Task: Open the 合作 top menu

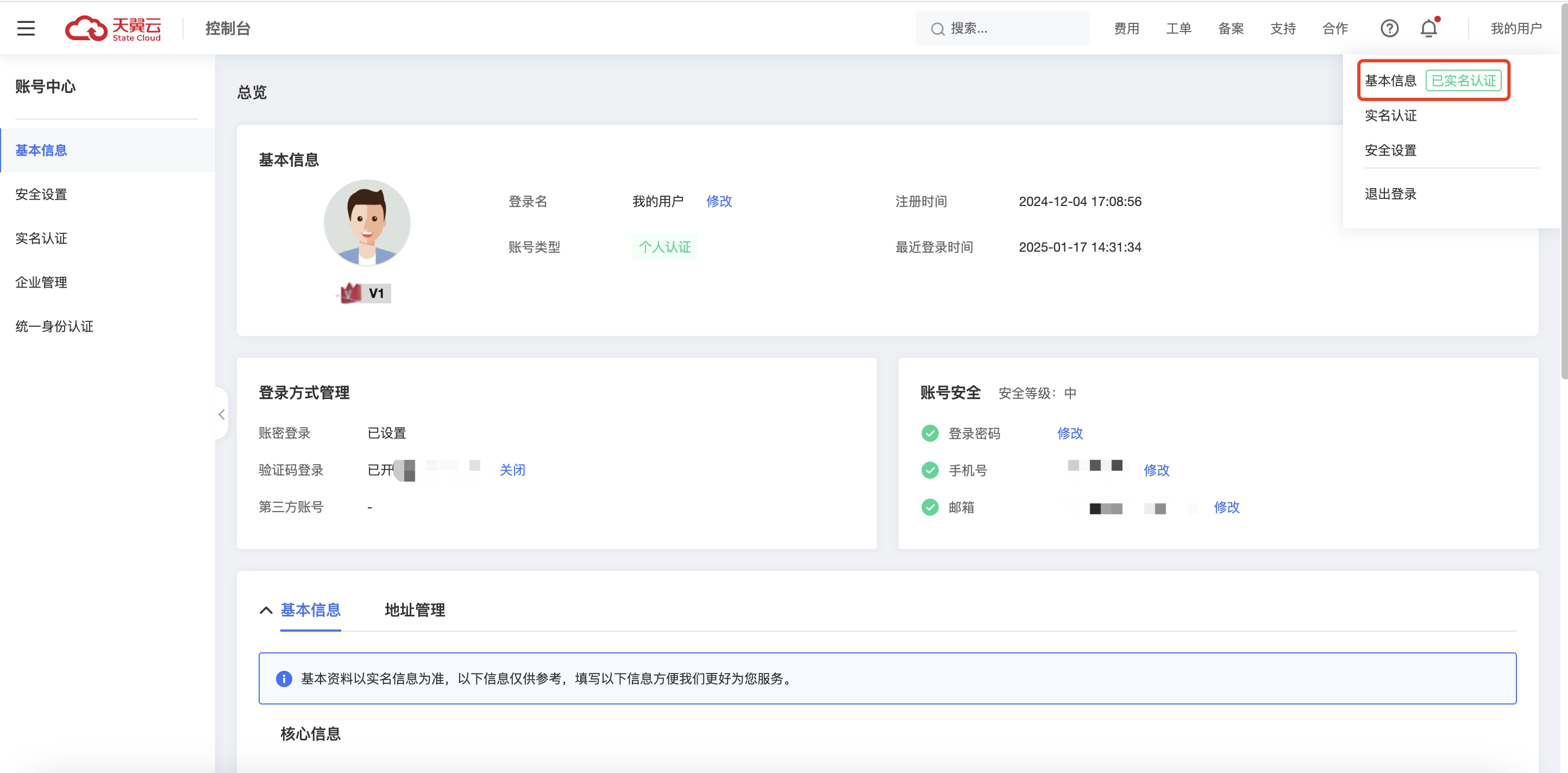Action: click(1335, 28)
